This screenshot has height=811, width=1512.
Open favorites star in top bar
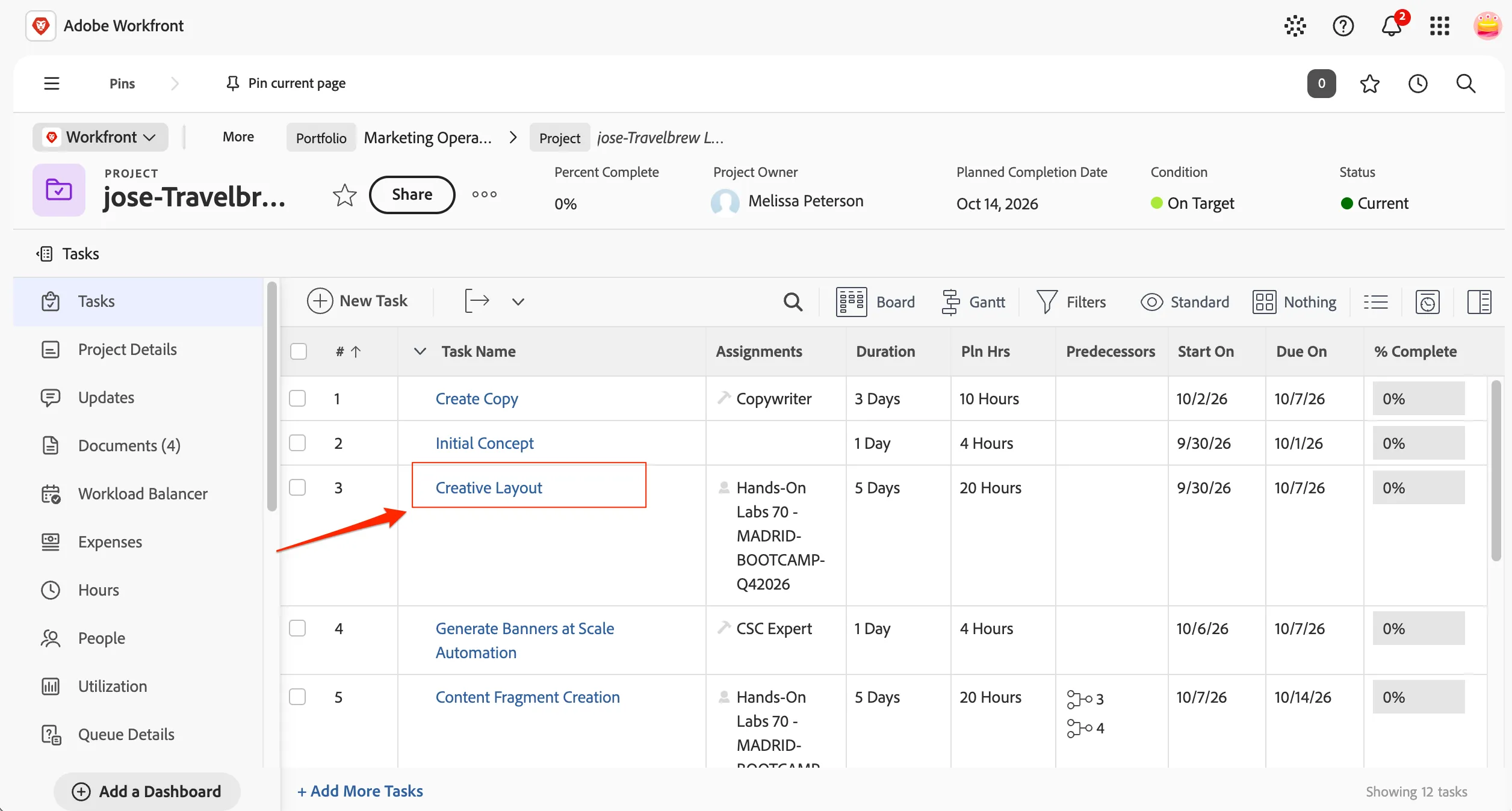(1369, 83)
